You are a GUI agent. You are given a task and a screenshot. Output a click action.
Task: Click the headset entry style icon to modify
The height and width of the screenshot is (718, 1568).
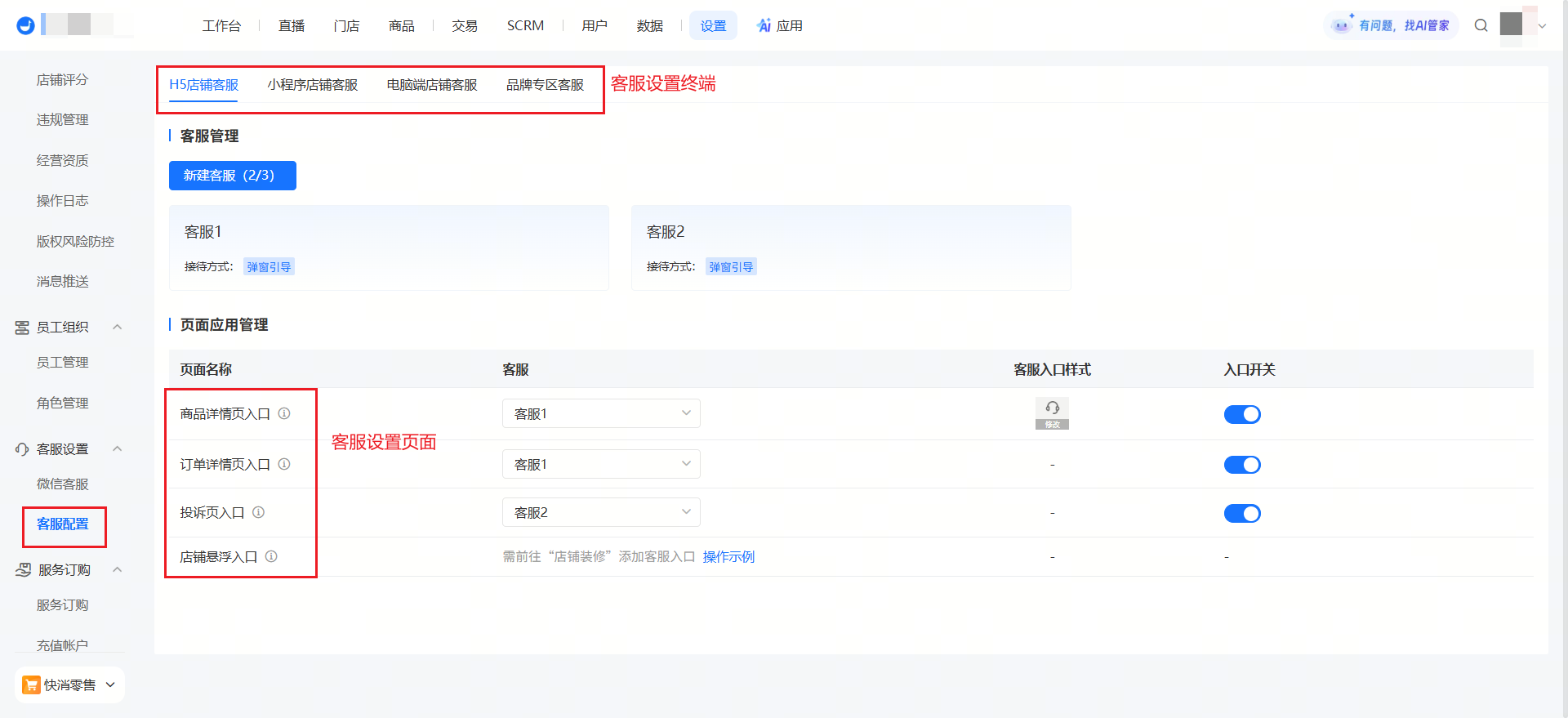[1052, 413]
